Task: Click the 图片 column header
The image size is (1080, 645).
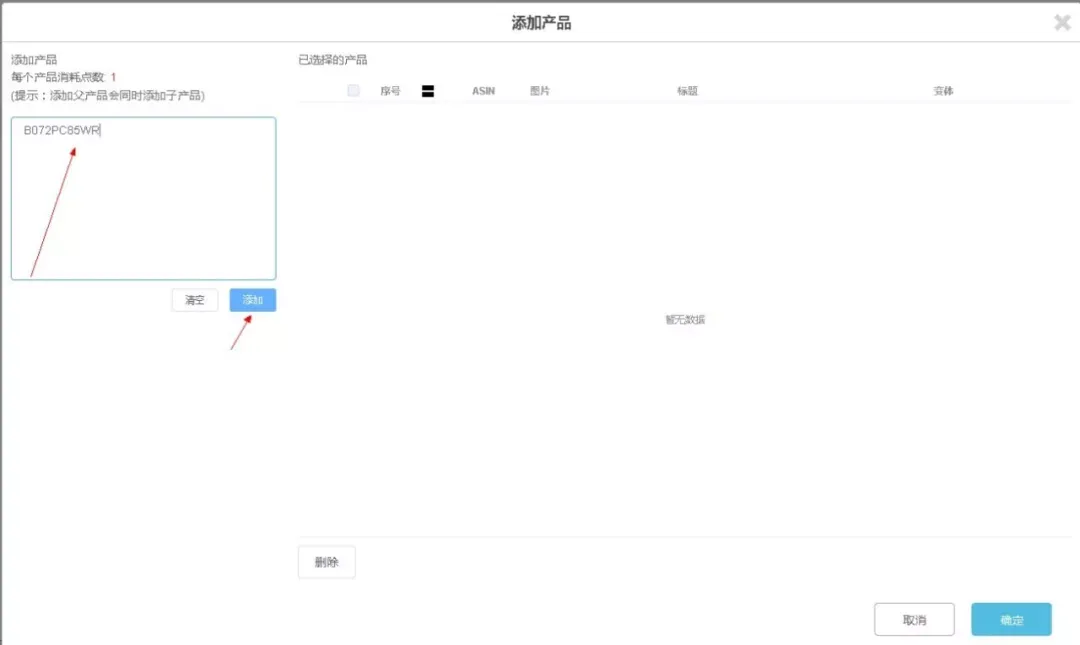Action: coord(540,91)
